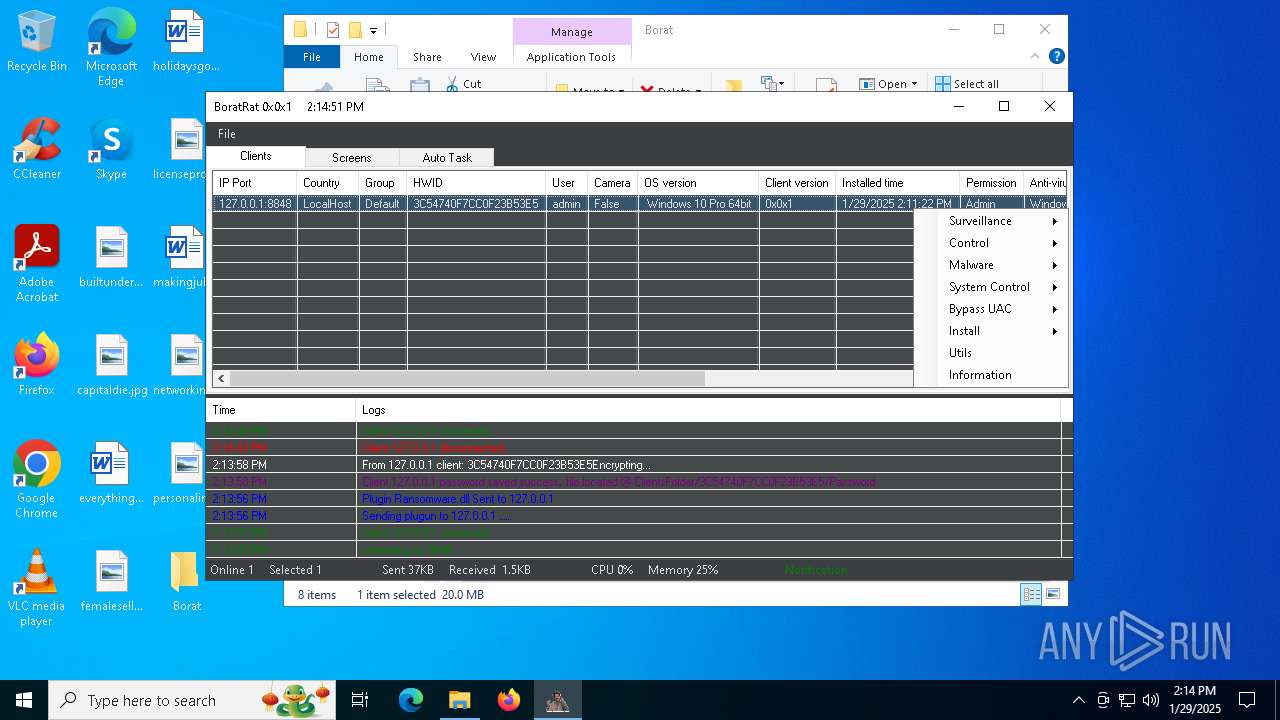Open the Open dropdown in explorer ribbon
1280x720 pixels.
click(x=890, y=84)
